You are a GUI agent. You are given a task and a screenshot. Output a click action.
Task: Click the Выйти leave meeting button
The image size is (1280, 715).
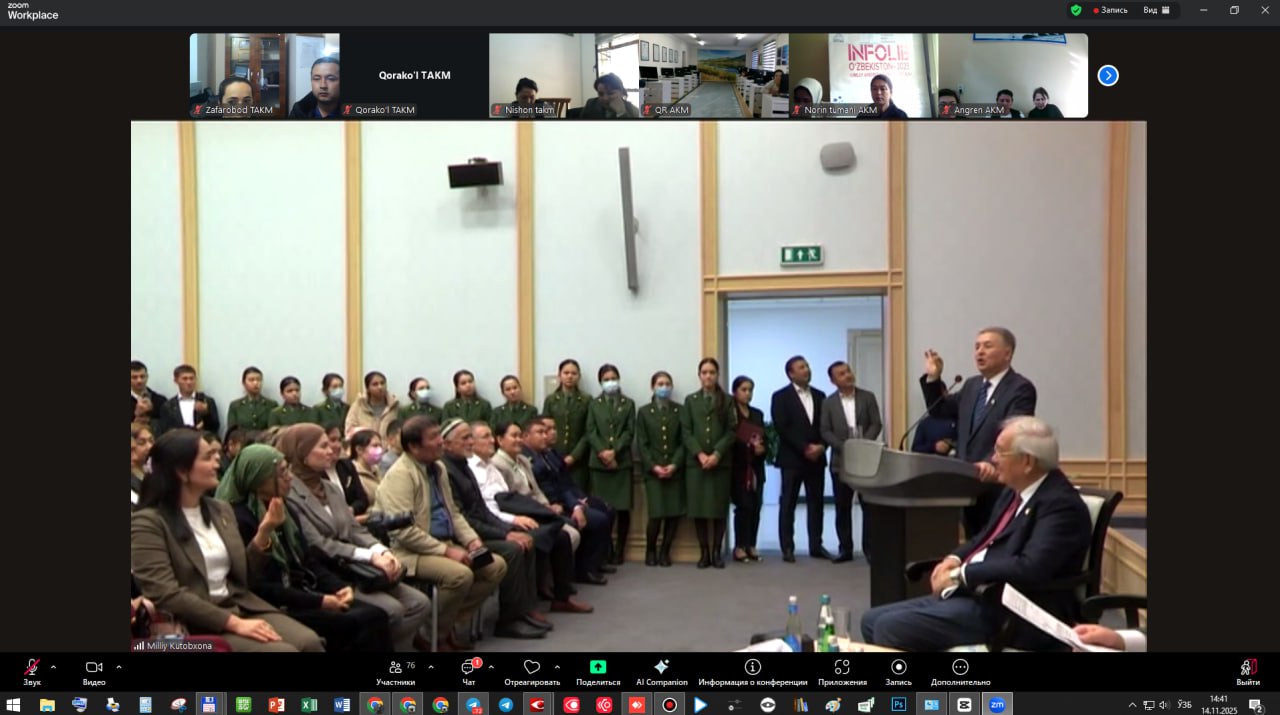tap(1247, 671)
